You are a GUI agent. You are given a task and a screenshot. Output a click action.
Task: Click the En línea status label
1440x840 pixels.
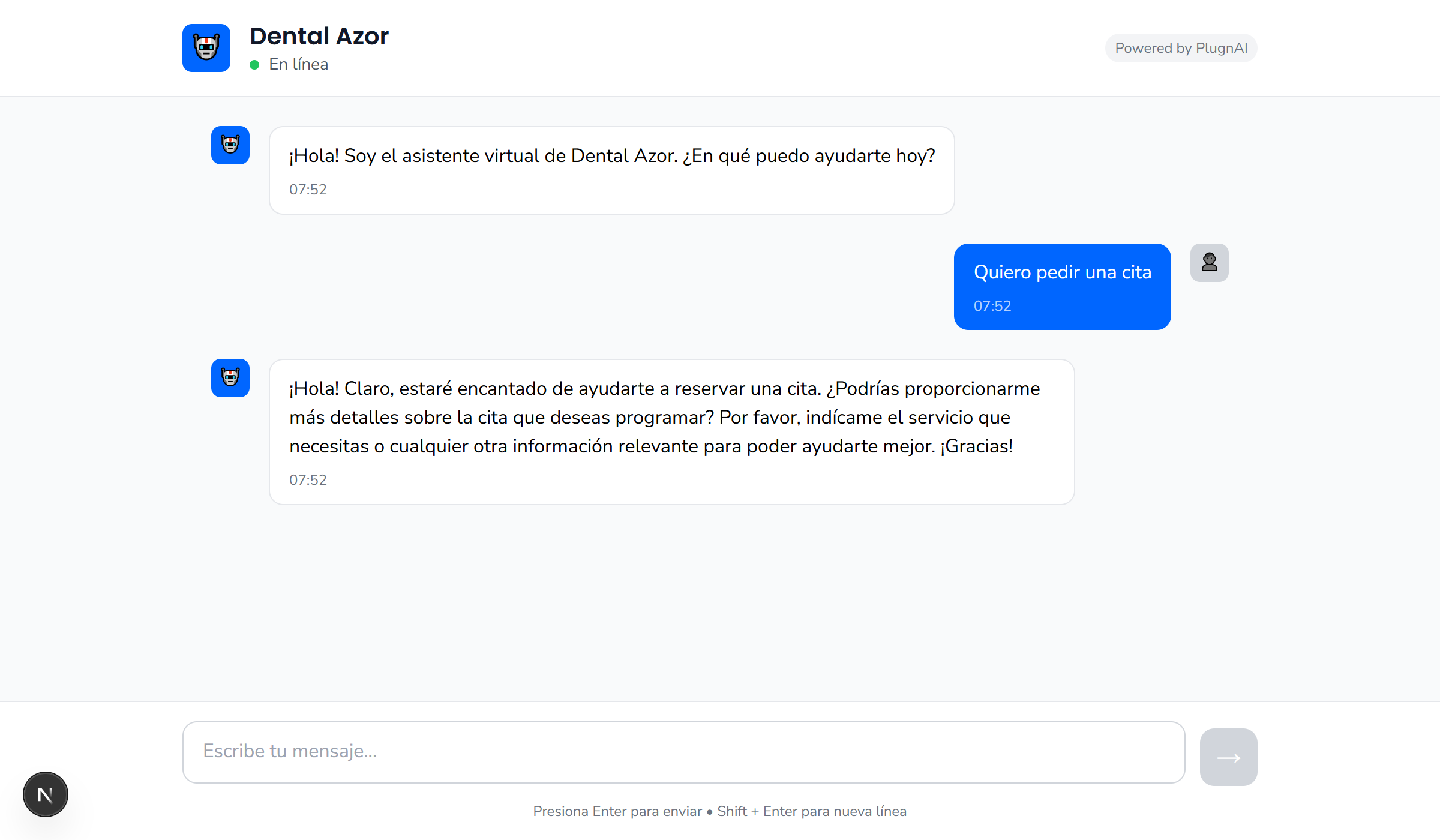pos(299,64)
